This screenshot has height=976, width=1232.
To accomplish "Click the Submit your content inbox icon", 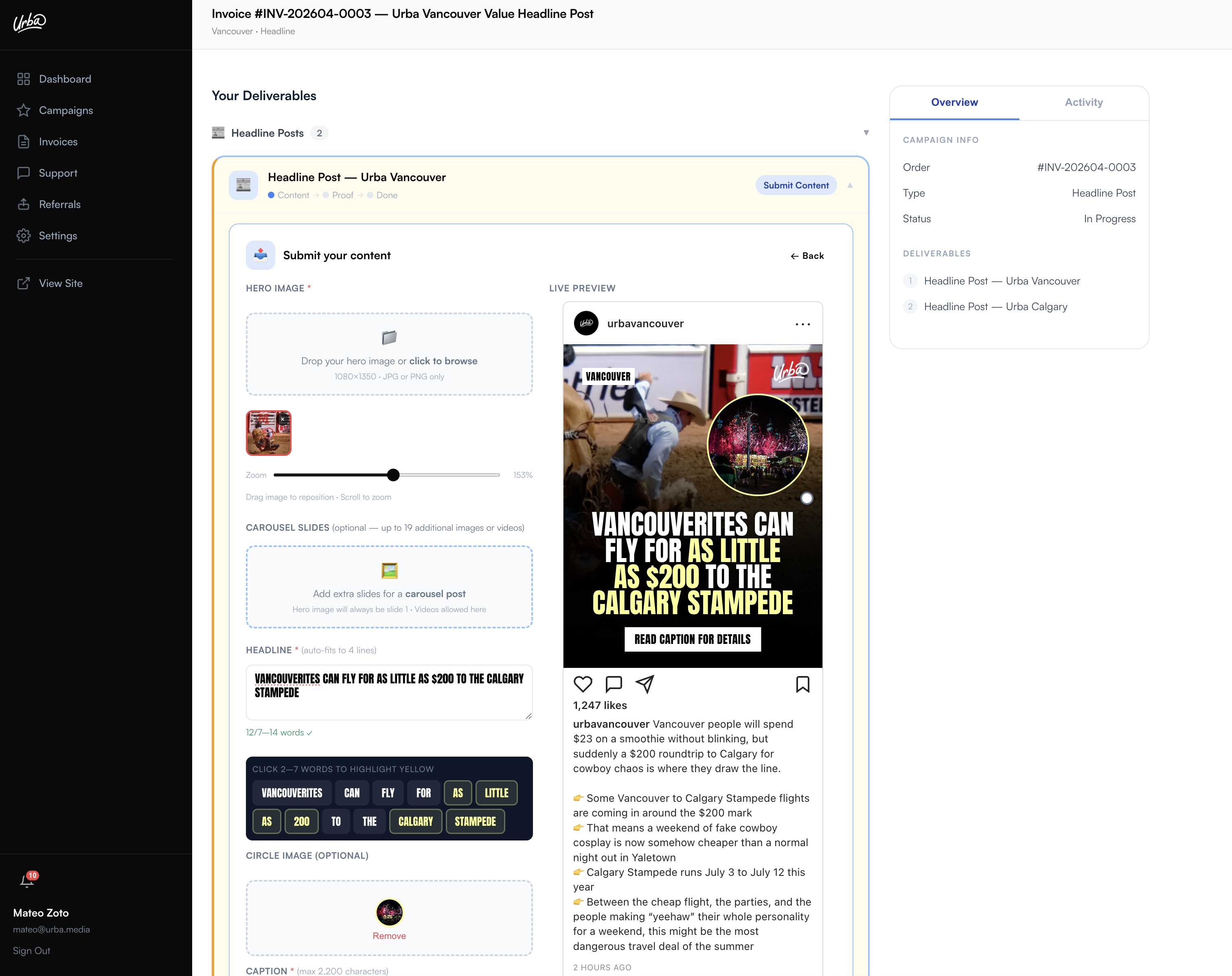I will (261, 255).
